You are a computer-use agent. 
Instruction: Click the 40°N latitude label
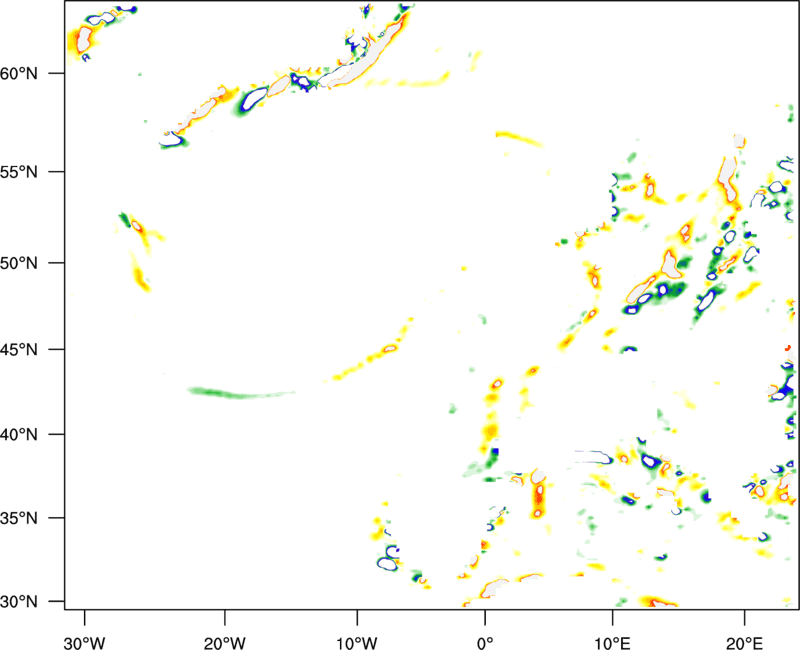[19, 435]
